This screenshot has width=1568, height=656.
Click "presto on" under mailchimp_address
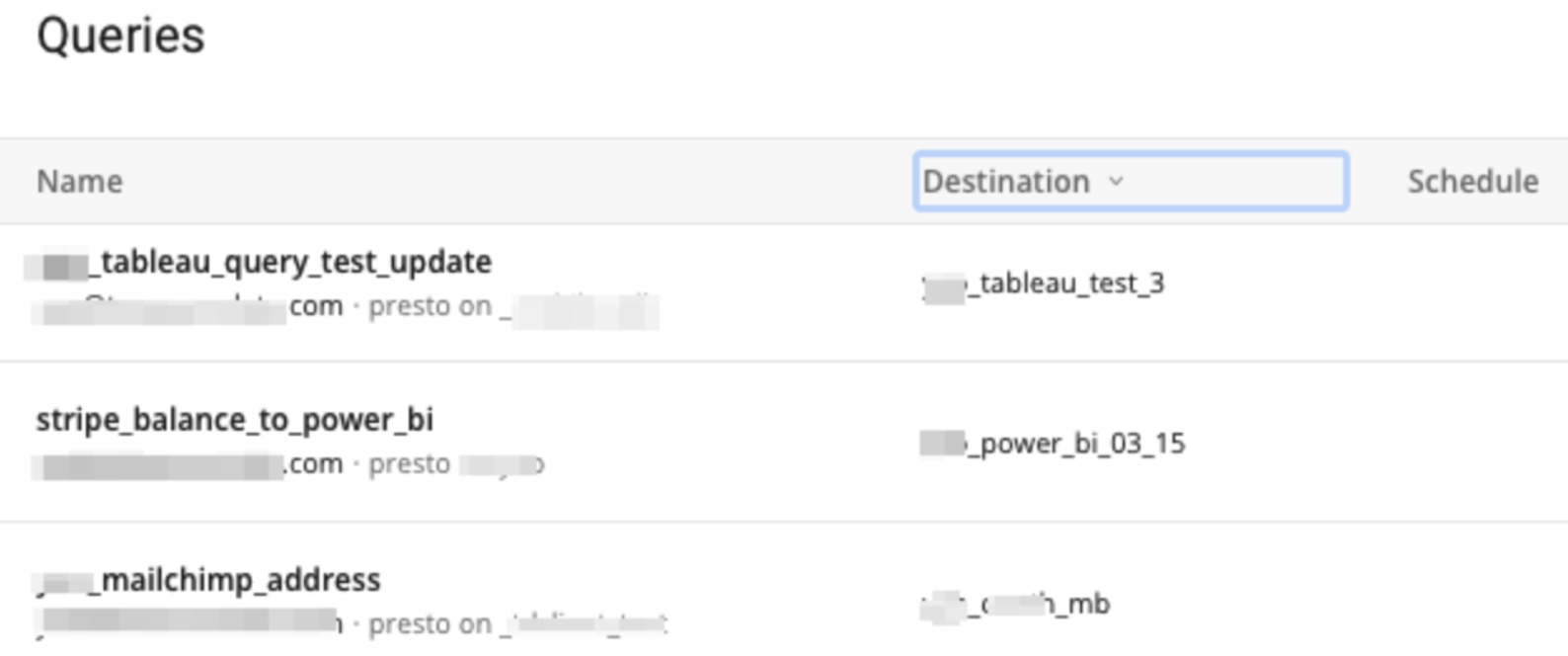tap(430, 624)
